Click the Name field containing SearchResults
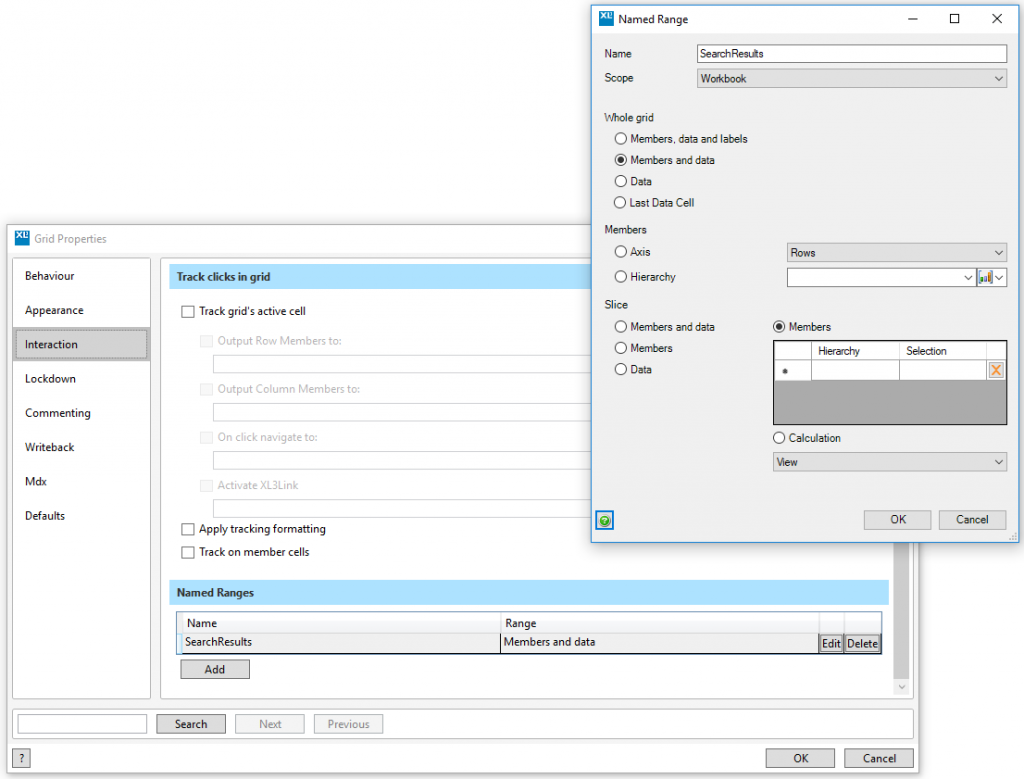1024x779 pixels. point(851,54)
